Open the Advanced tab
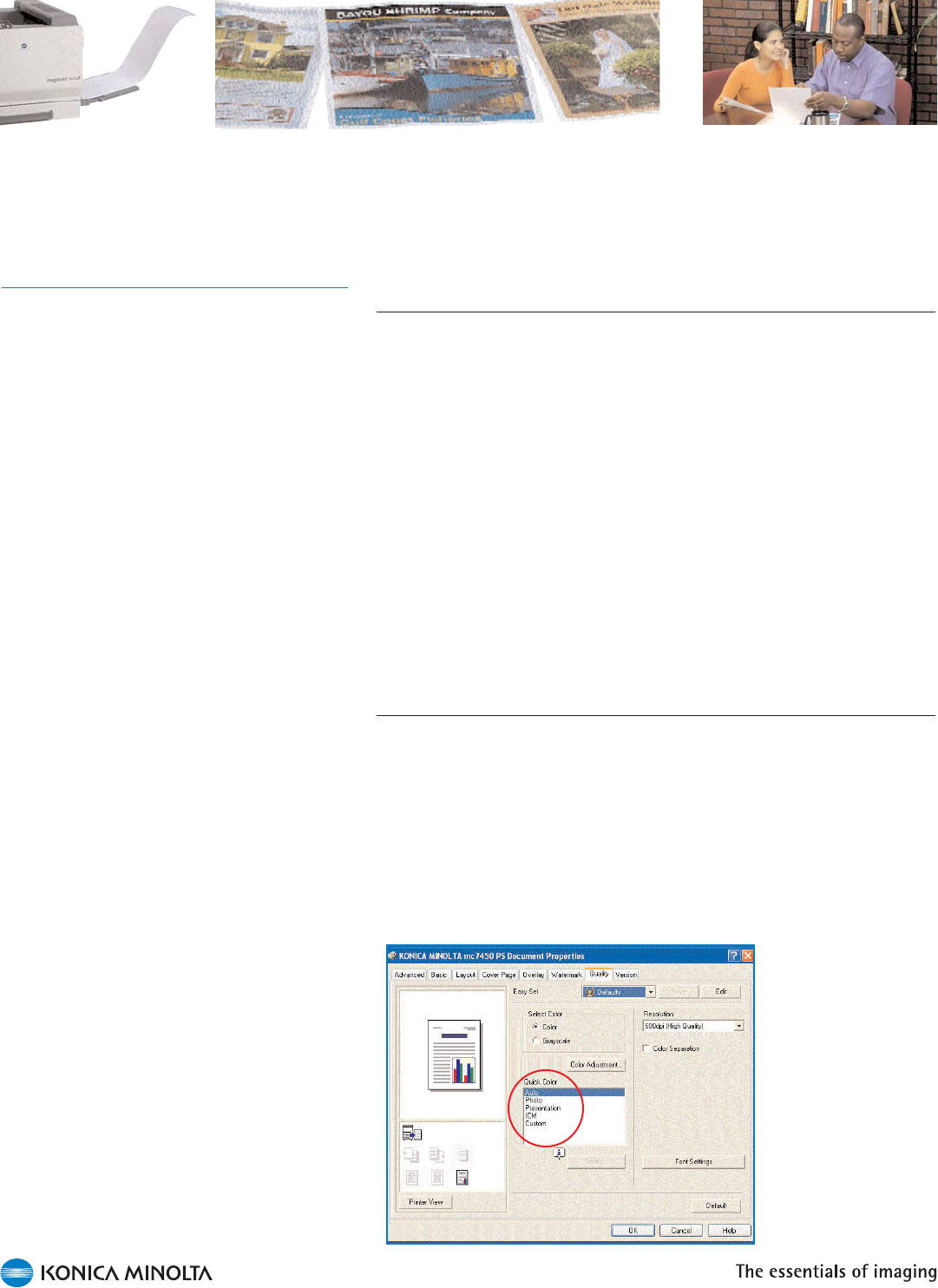This screenshot has width=938, height=1288. point(409,975)
